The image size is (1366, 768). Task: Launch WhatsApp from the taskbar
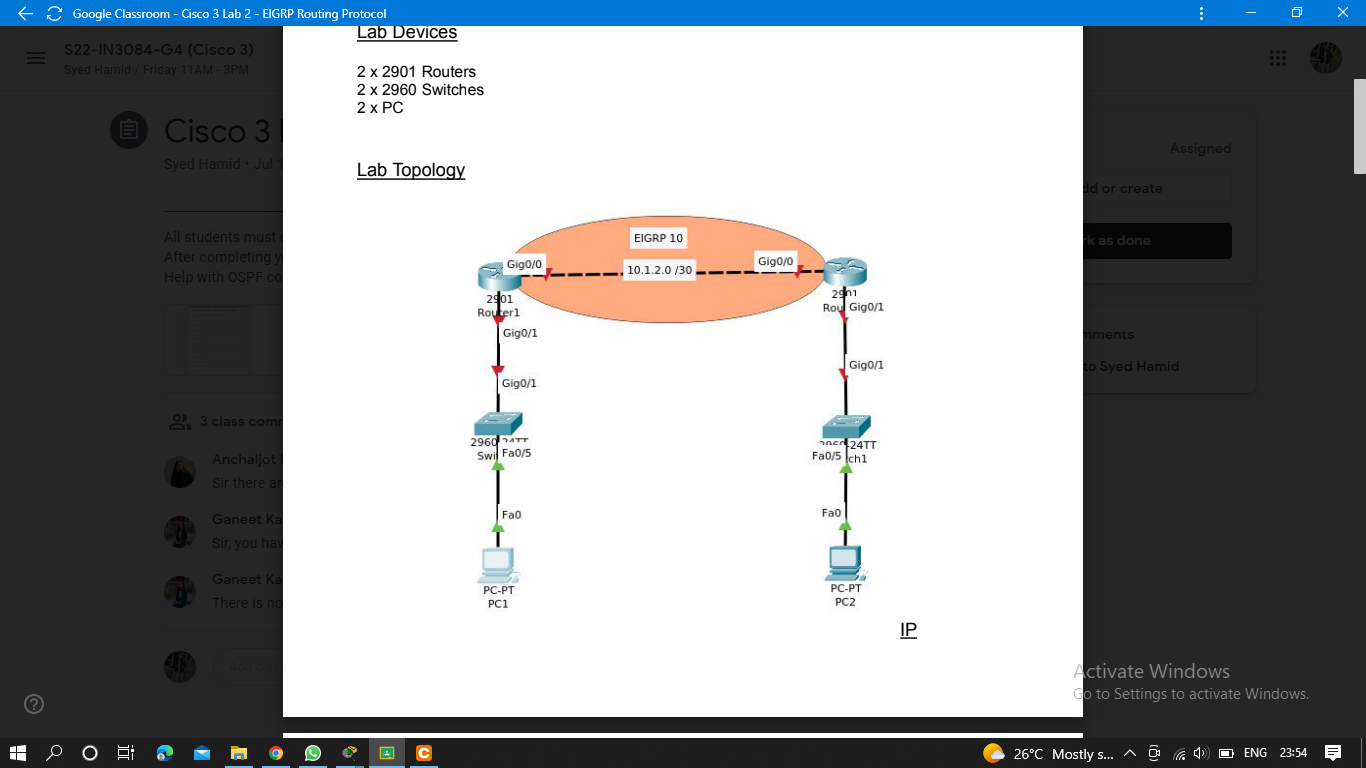click(x=312, y=752)
